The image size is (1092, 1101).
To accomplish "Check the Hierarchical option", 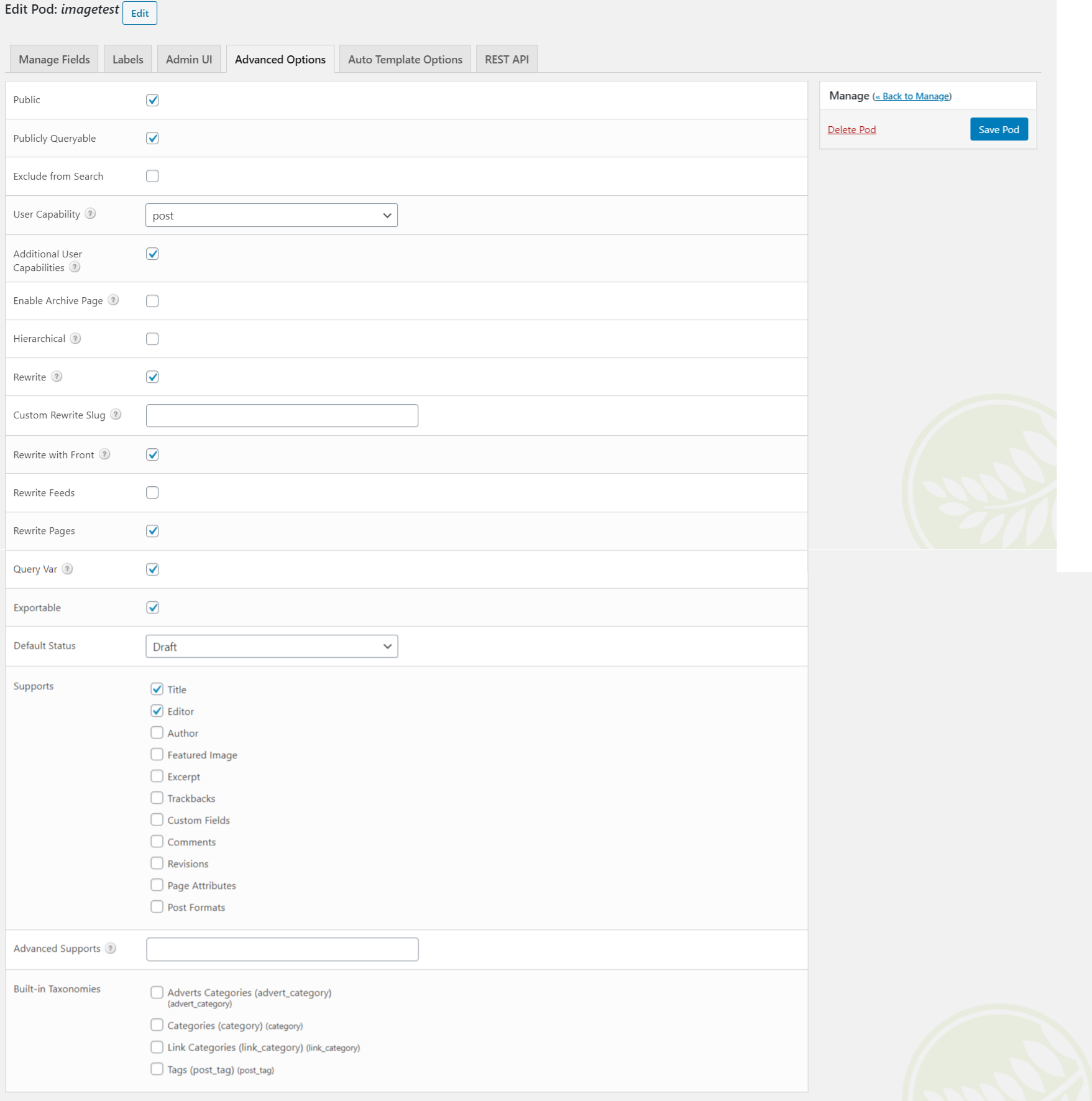I will tap(152, 339).
